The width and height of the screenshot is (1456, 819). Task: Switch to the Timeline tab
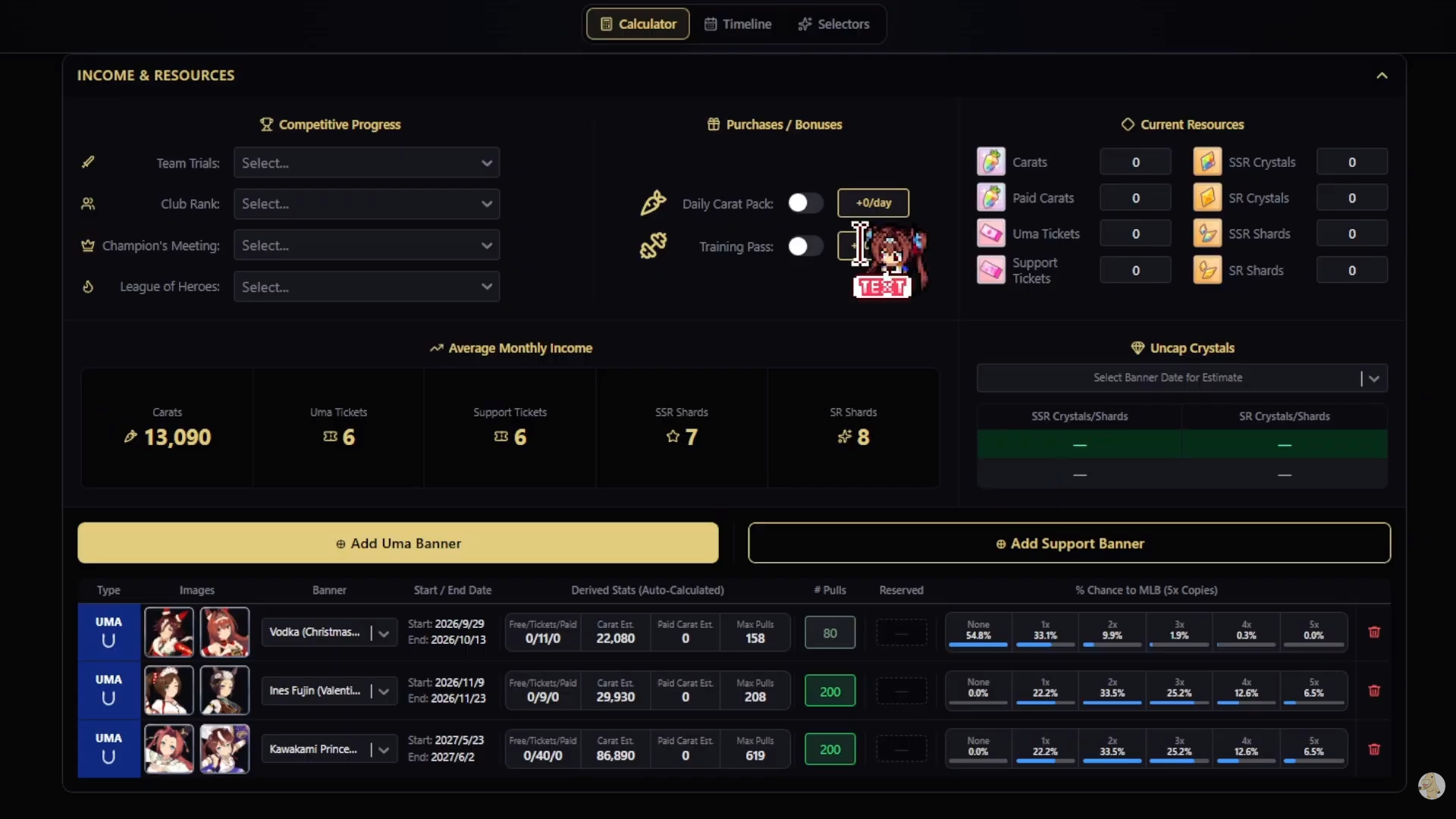coord(738,24)
